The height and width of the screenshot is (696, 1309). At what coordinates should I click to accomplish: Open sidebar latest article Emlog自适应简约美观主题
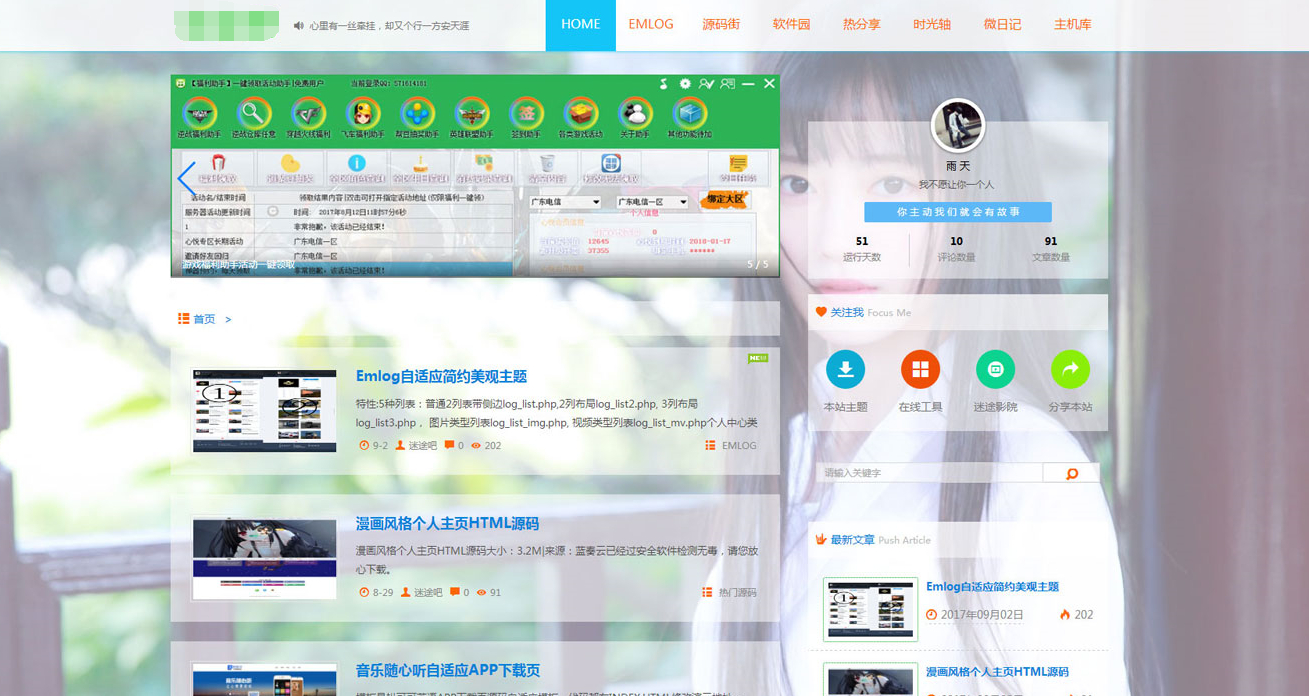992,587
